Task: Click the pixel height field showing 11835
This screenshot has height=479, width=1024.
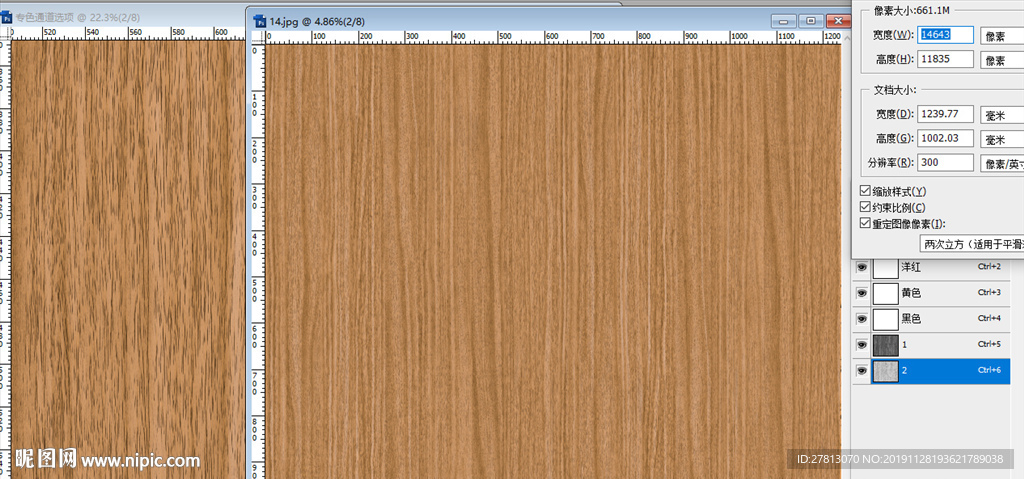Action: coord(946,59)
